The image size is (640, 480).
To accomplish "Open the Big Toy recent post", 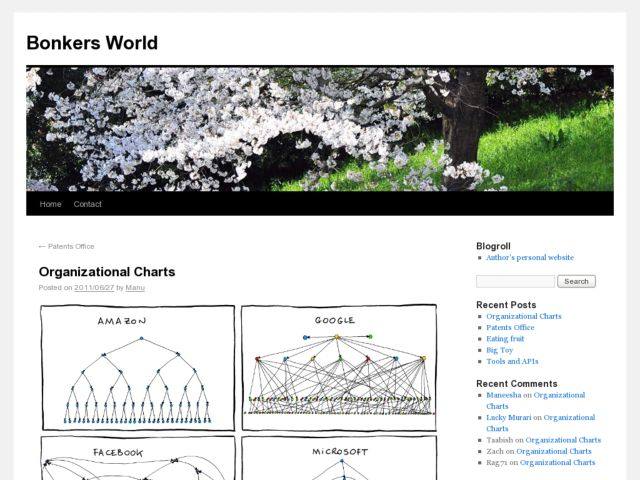I will click(499, 350).
